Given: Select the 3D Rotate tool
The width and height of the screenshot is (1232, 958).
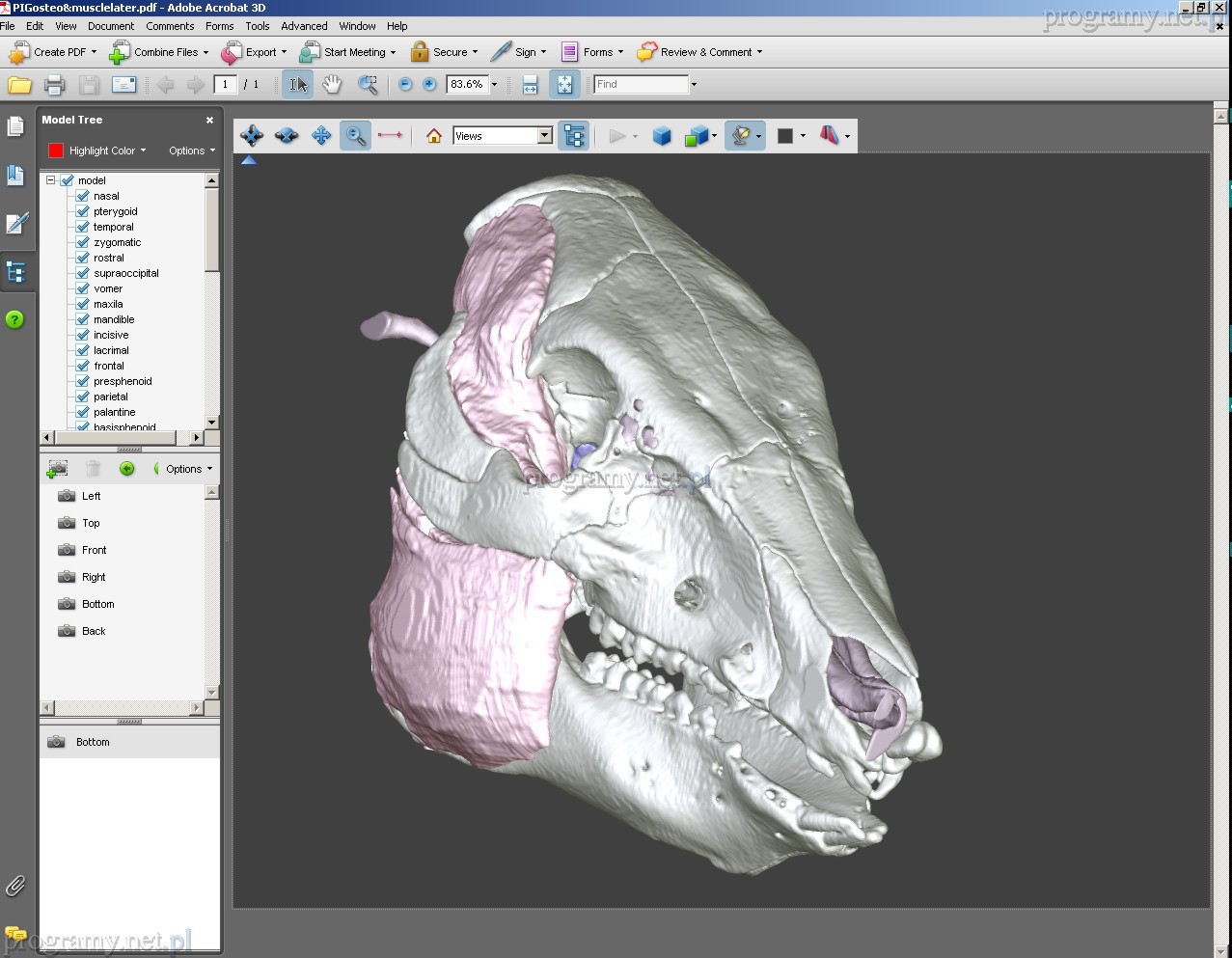Looking at the screenshot, I should coord(252,136).
